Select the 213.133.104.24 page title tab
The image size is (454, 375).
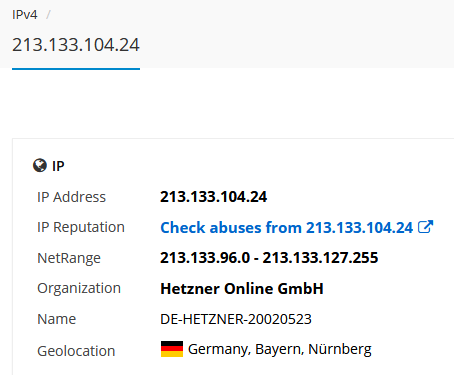[76, 45]
